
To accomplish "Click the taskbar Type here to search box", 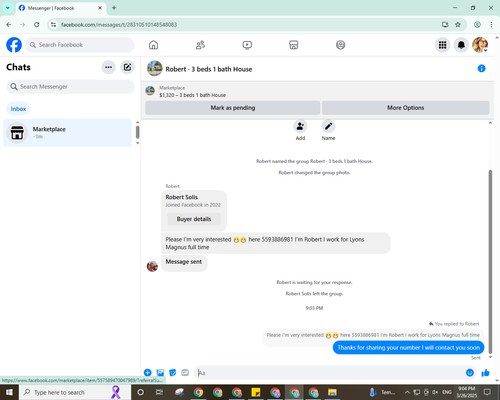I will tap(75, 392).
